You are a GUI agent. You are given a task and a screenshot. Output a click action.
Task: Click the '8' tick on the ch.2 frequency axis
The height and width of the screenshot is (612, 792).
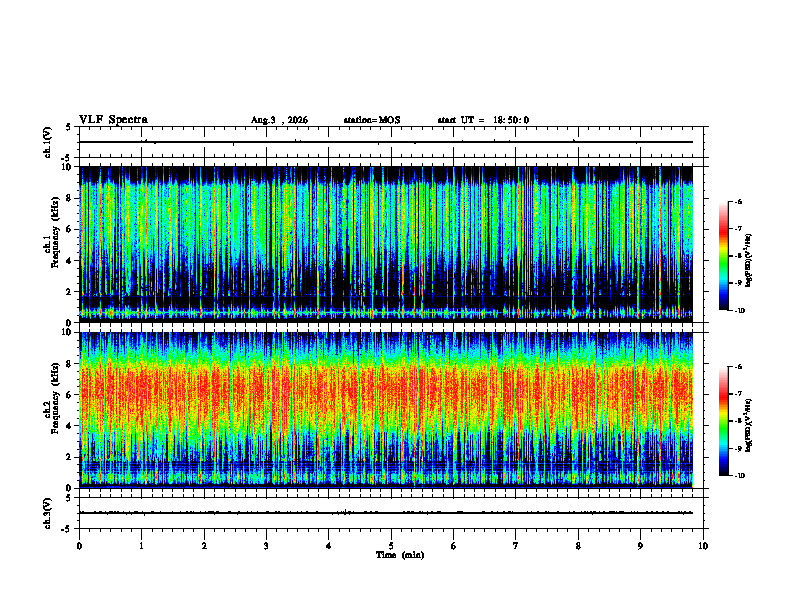70,364
